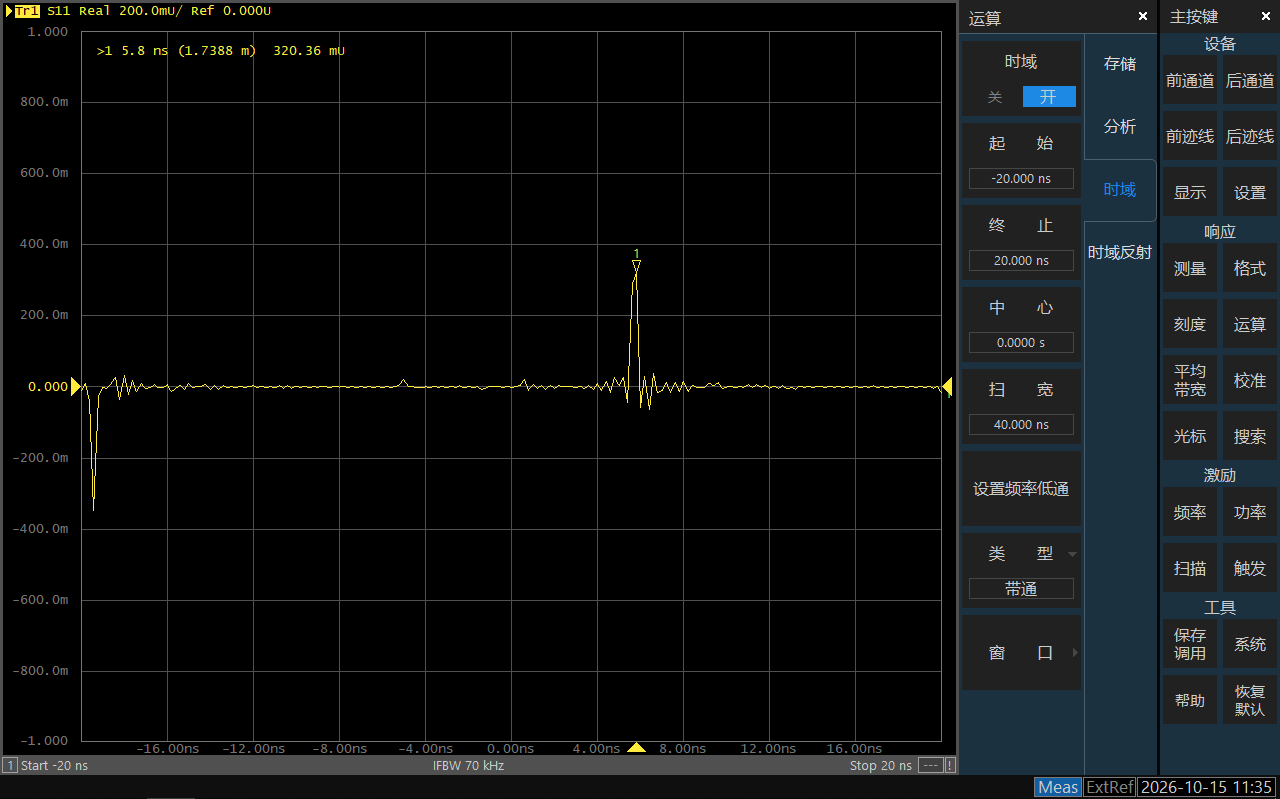The width and height of the screenshot is (1280, 799).
Task: Click the 中心 field showing 0.0000 s
Action: click(1021, 343)
